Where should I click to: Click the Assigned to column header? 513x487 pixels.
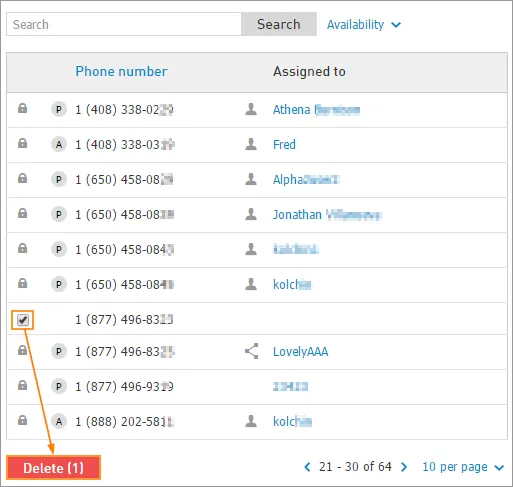point(309,71)
